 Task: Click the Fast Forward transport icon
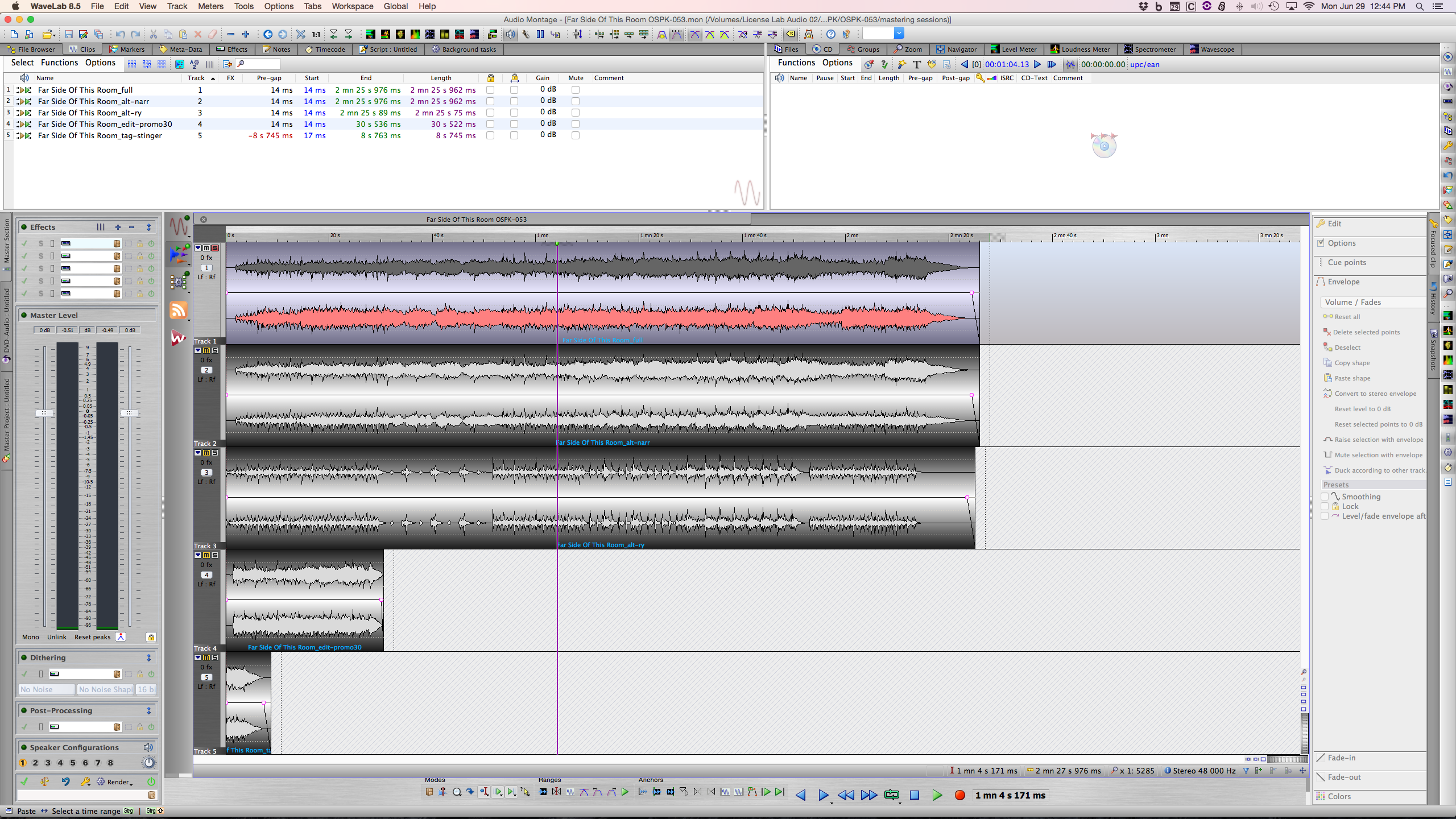[868, 795]
